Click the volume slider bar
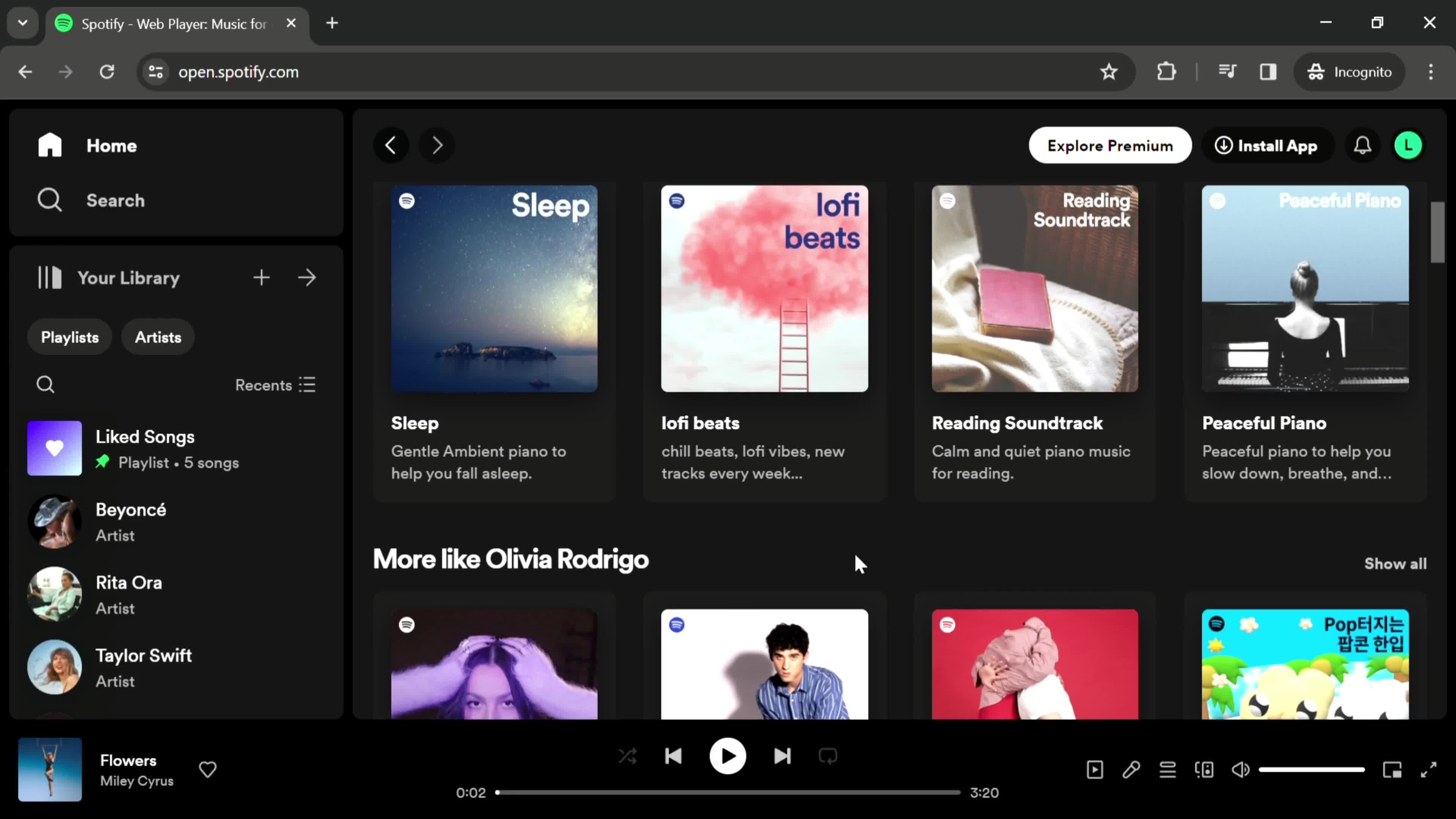Viewport: 1456px width, 819px height. point(1311,769)
